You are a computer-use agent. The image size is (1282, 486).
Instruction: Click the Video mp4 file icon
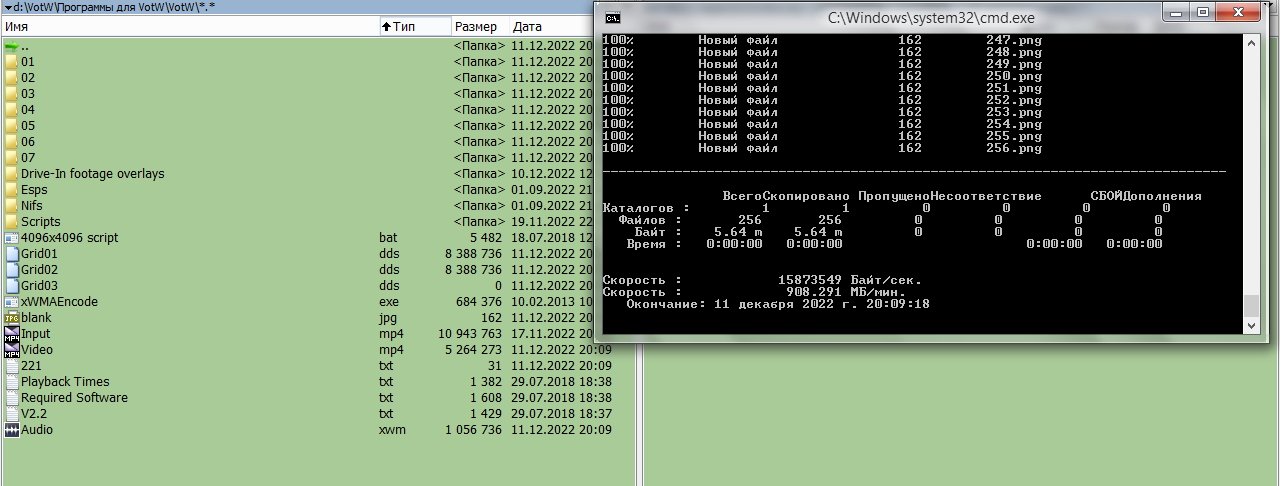point(11,350)
